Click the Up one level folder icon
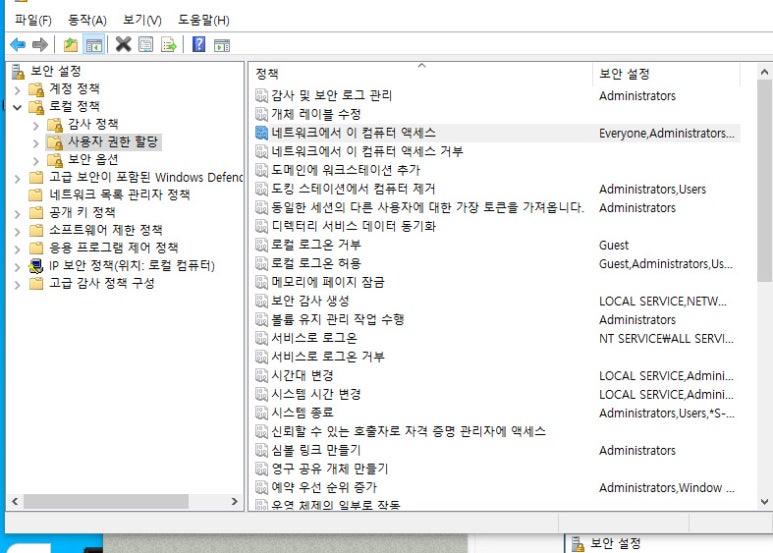 click(x=71, y=45)
